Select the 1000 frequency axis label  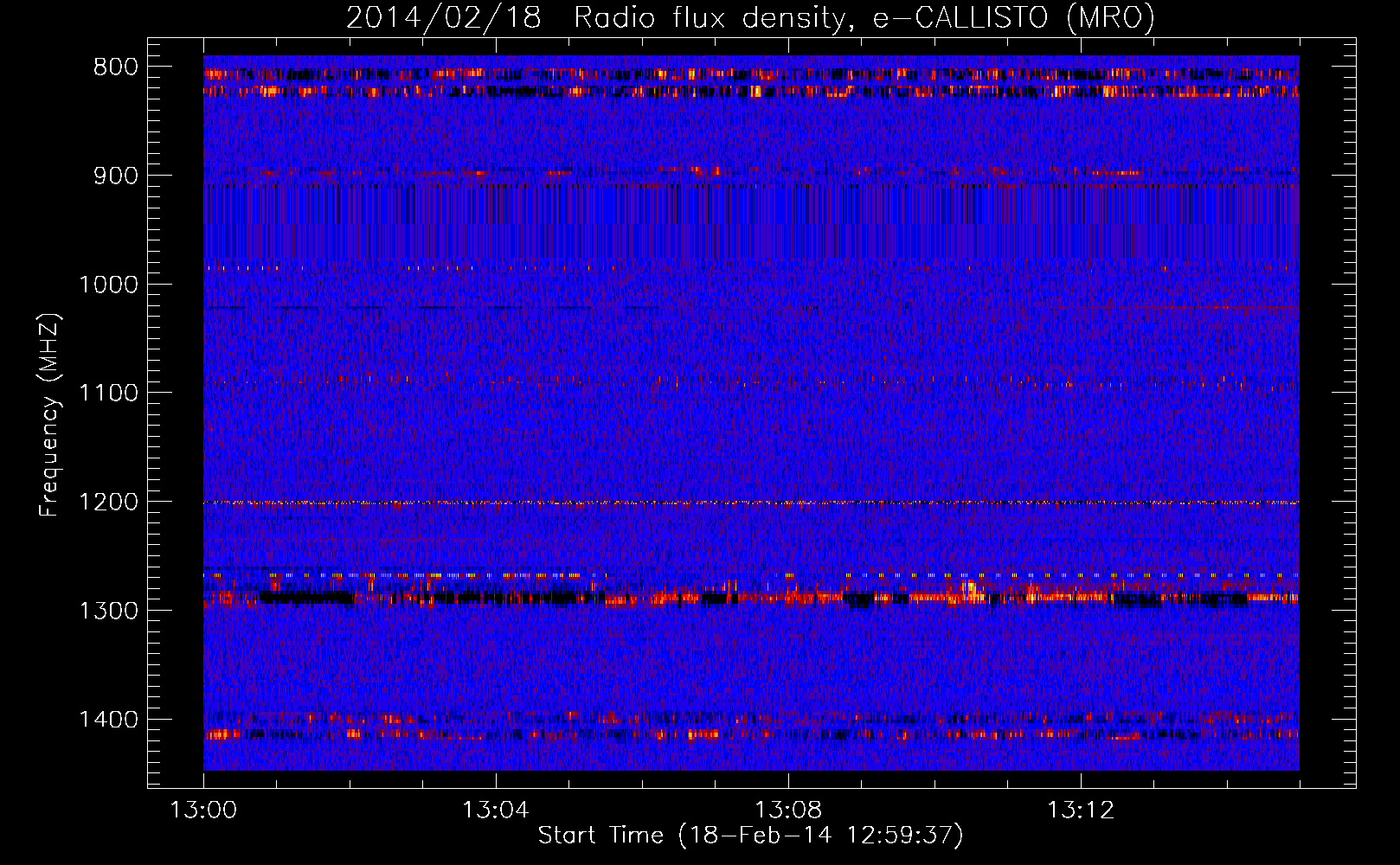[108, 285]
